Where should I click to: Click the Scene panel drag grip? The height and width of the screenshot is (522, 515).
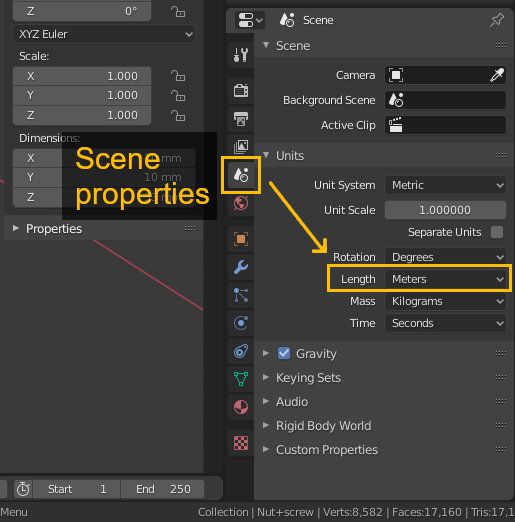501,45
